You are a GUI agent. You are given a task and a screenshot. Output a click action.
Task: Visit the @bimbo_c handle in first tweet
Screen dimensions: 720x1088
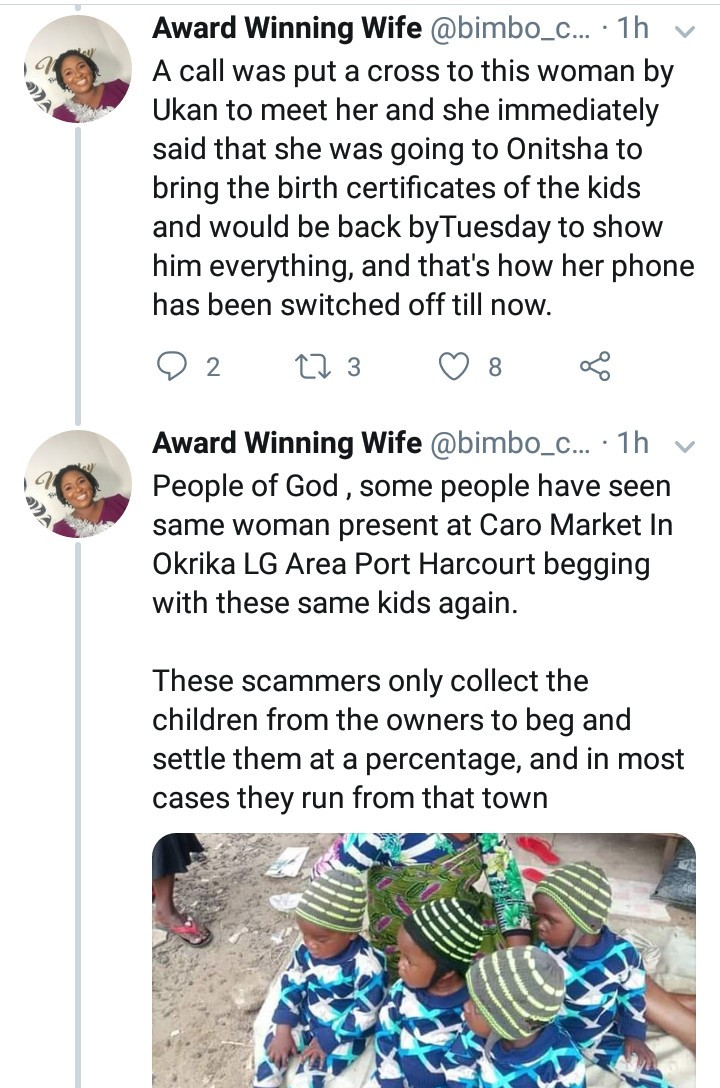(512, 30)
